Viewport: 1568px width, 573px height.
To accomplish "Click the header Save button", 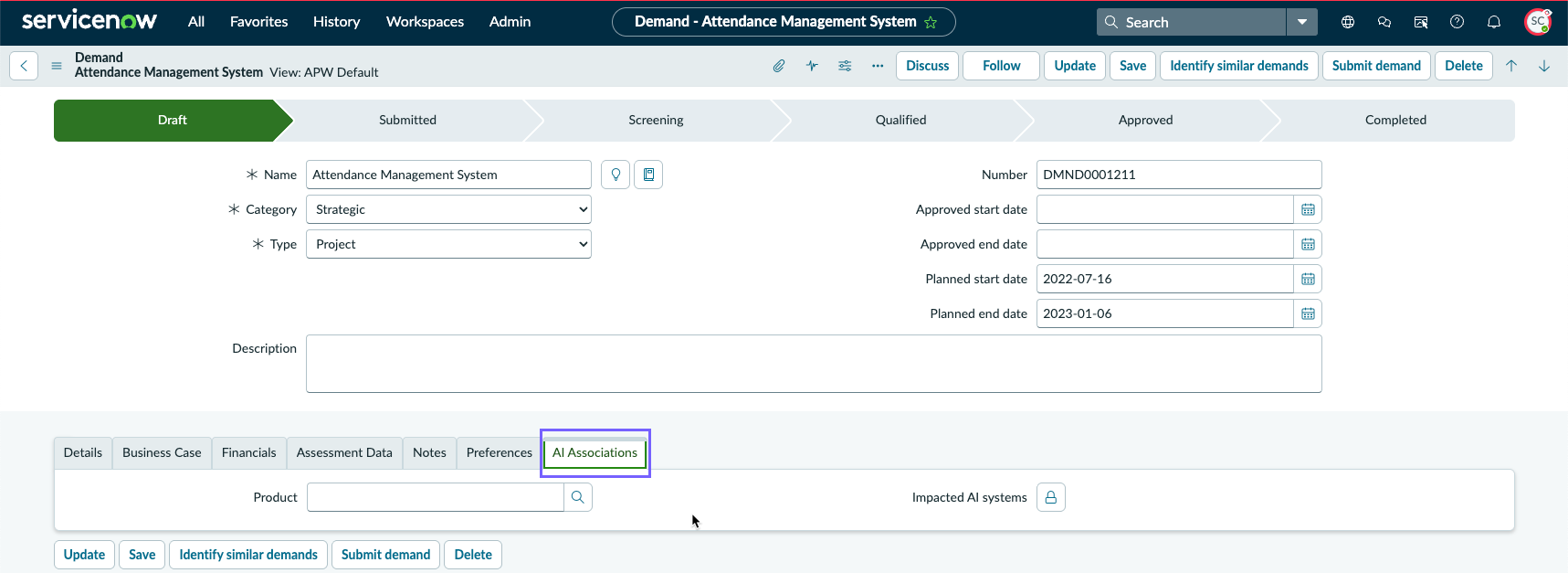I will (x=1133, y=66).
